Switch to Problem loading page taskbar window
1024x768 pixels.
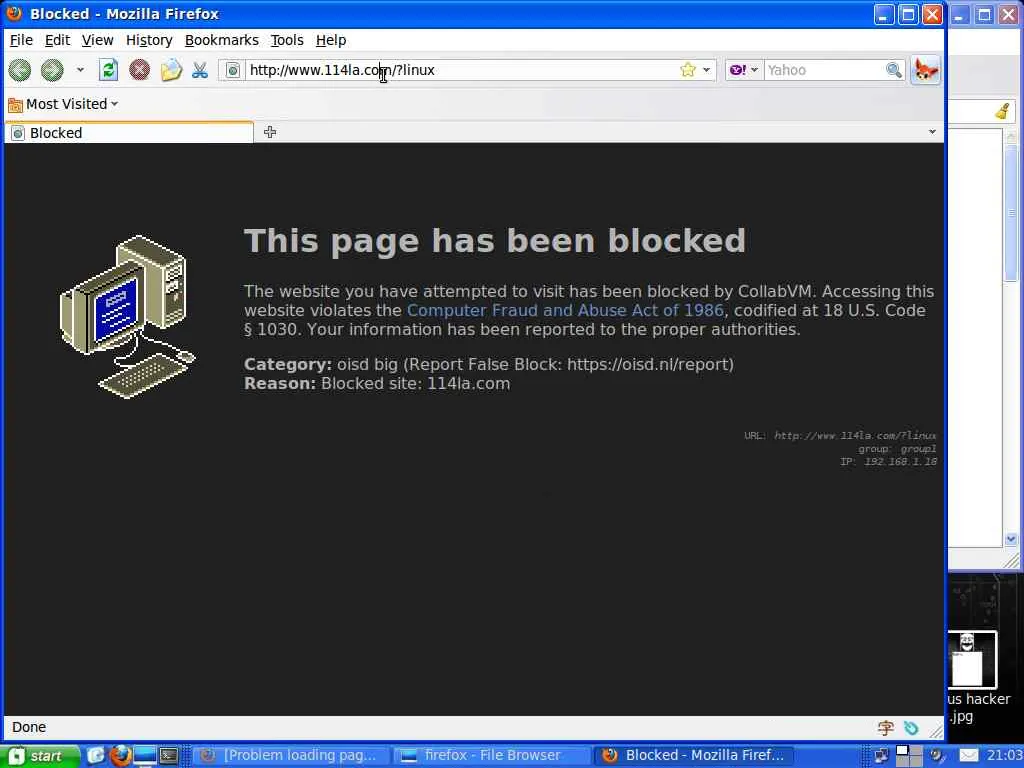(291, 756)
